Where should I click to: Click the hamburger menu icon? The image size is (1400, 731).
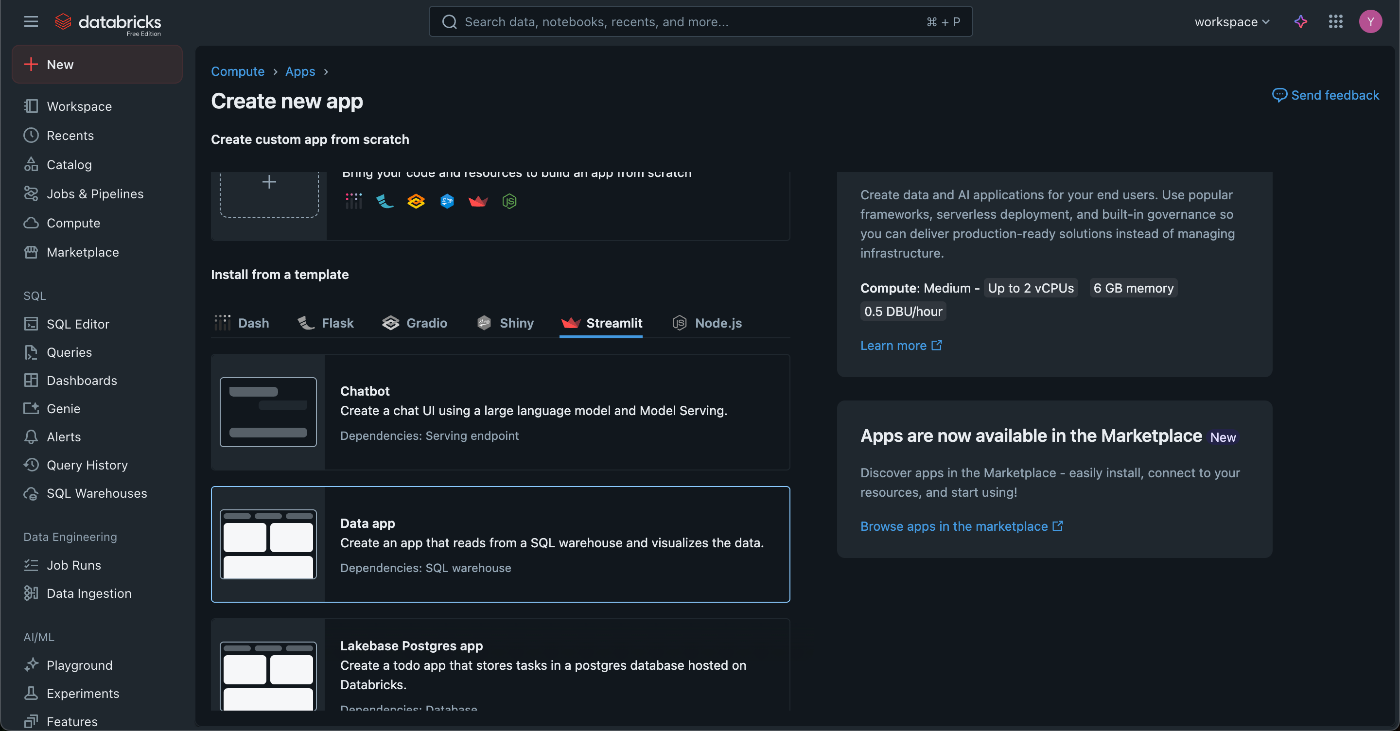[31, 22]
